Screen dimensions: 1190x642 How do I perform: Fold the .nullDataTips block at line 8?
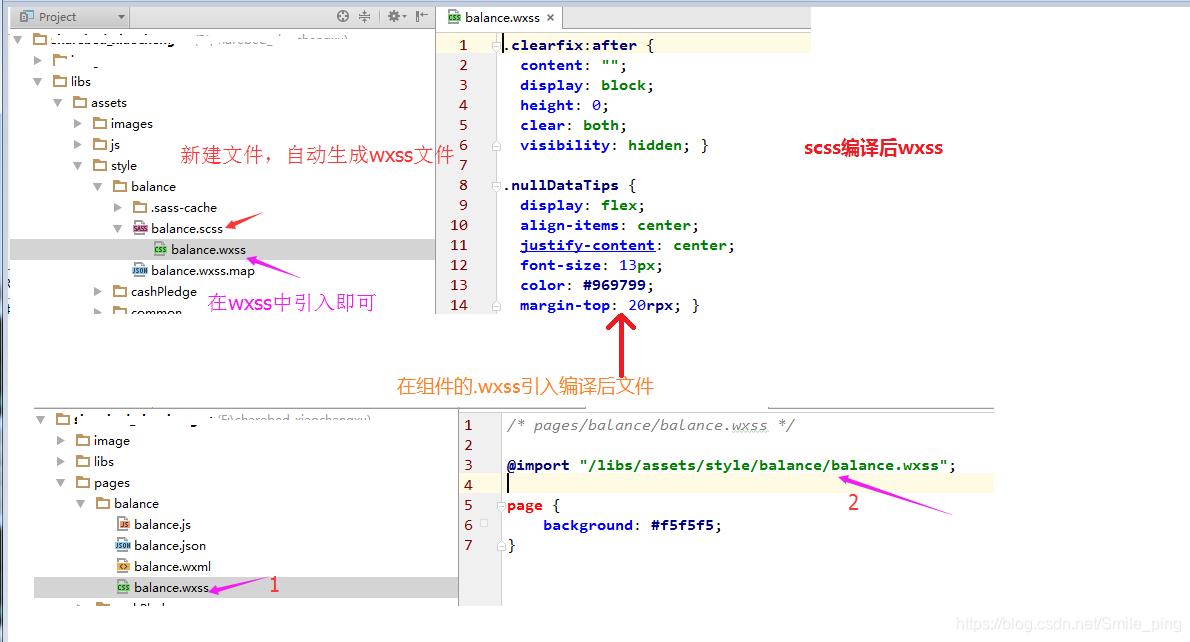(x=496, y=186)
